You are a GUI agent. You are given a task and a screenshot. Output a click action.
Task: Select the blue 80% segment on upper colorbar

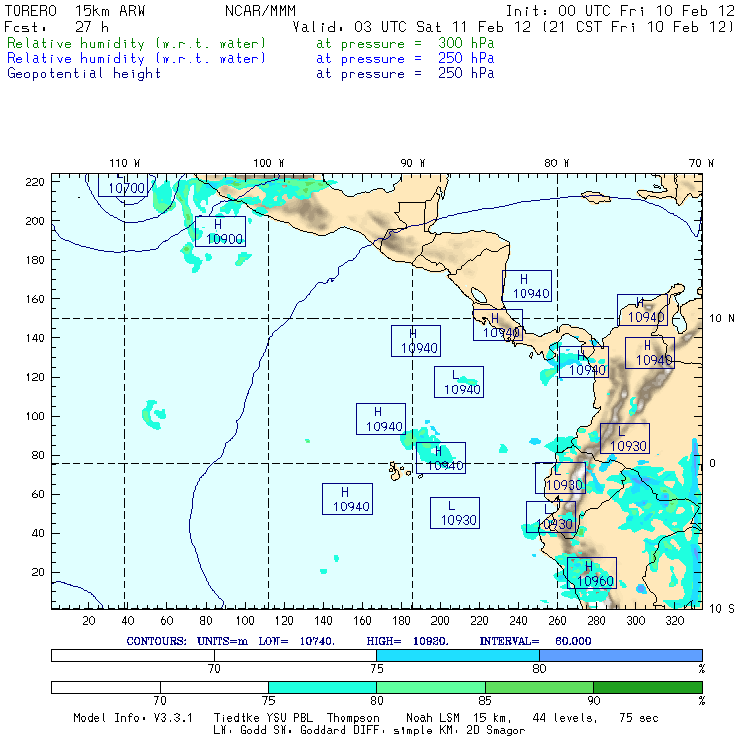(620, 655)
